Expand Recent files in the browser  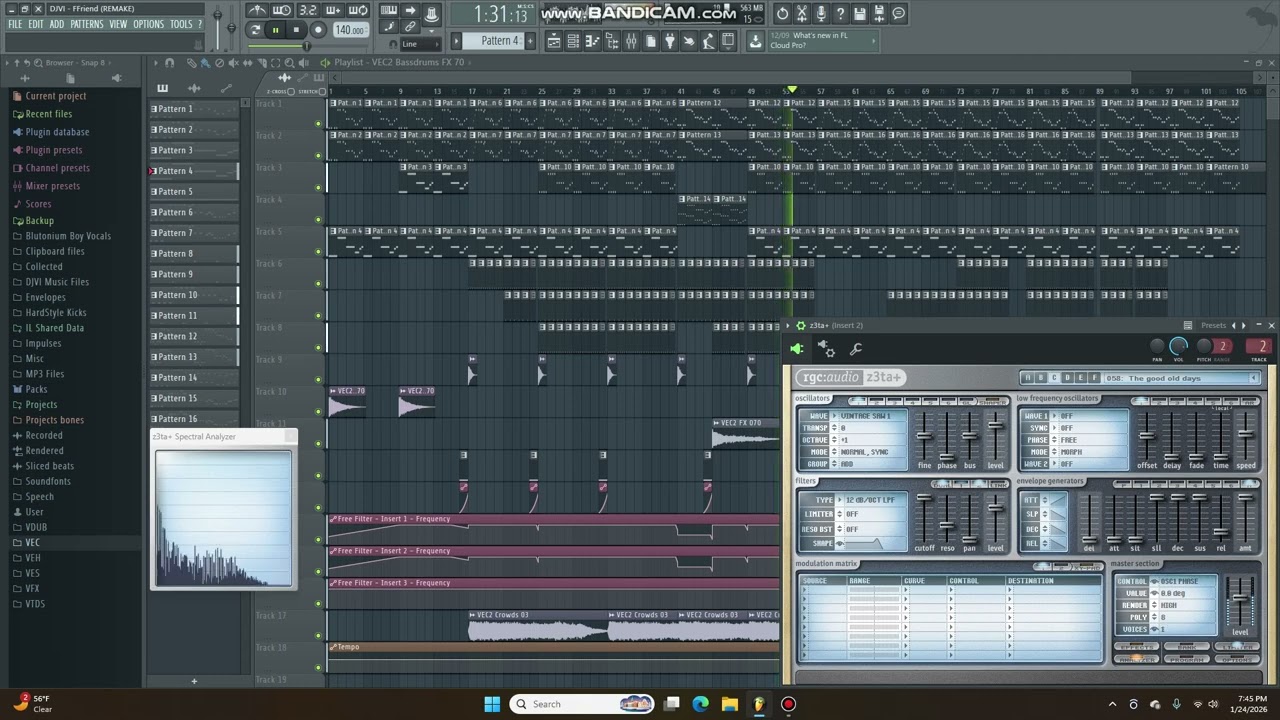[x=48, y=114]
